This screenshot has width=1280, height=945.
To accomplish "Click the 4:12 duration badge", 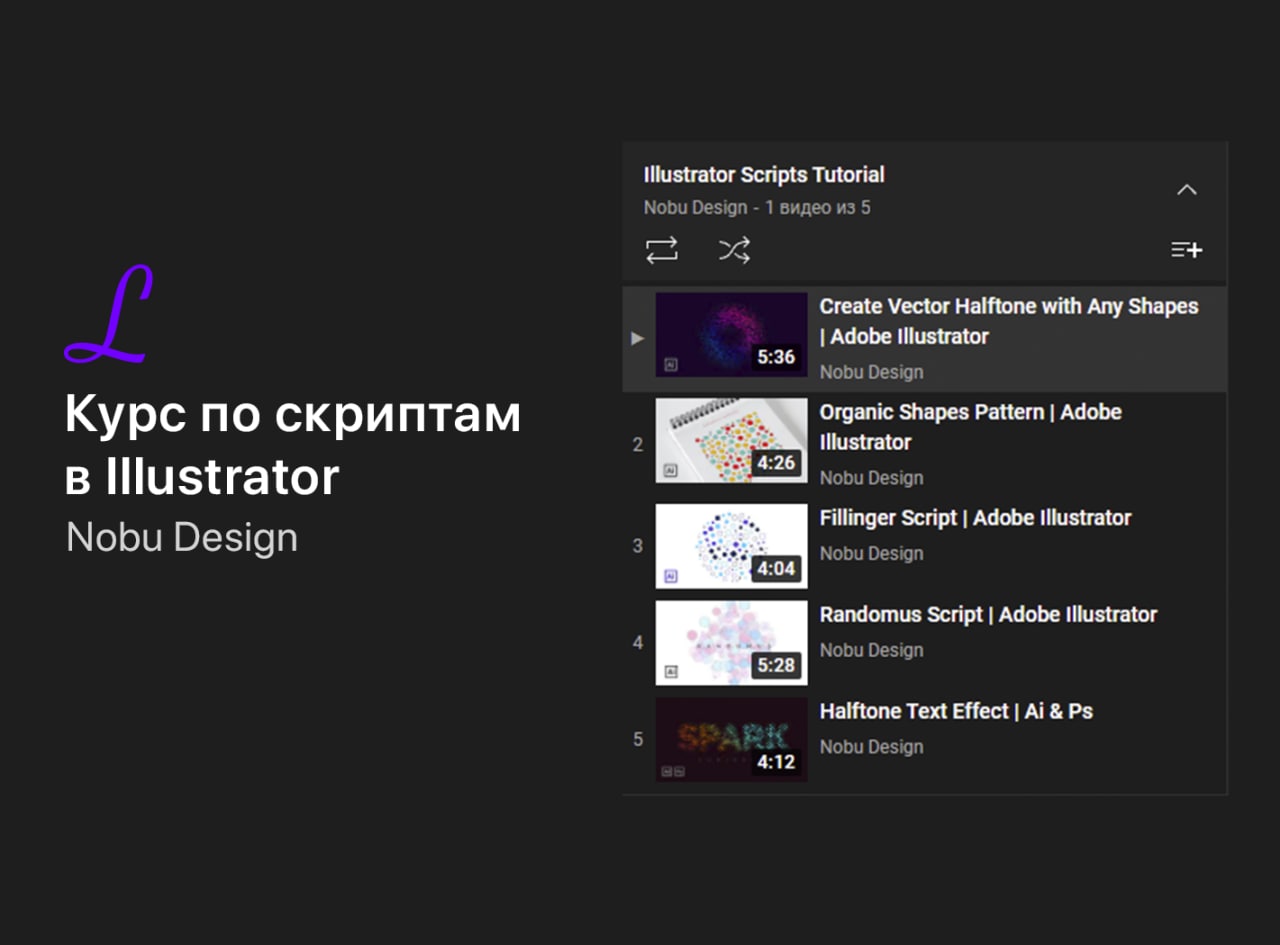I will tap(776, 762).
